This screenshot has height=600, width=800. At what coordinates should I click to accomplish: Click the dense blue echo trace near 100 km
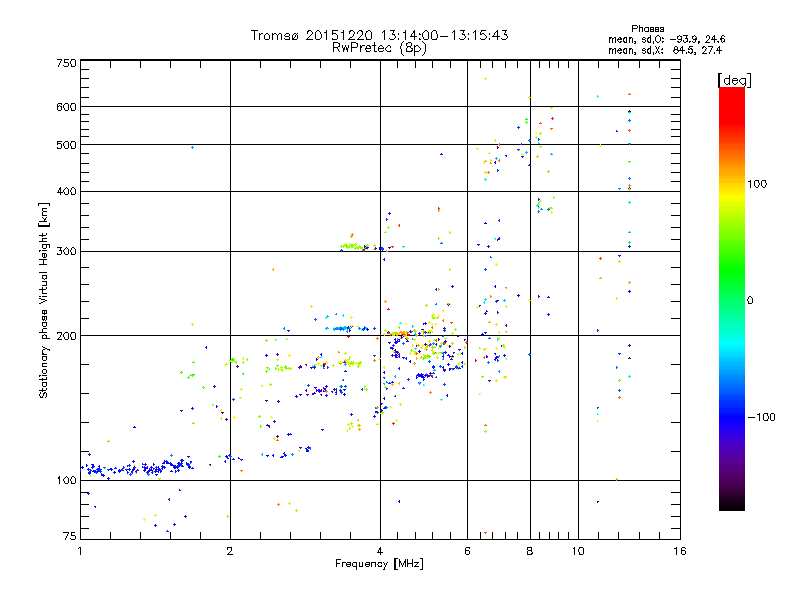[x=137, y=468]
